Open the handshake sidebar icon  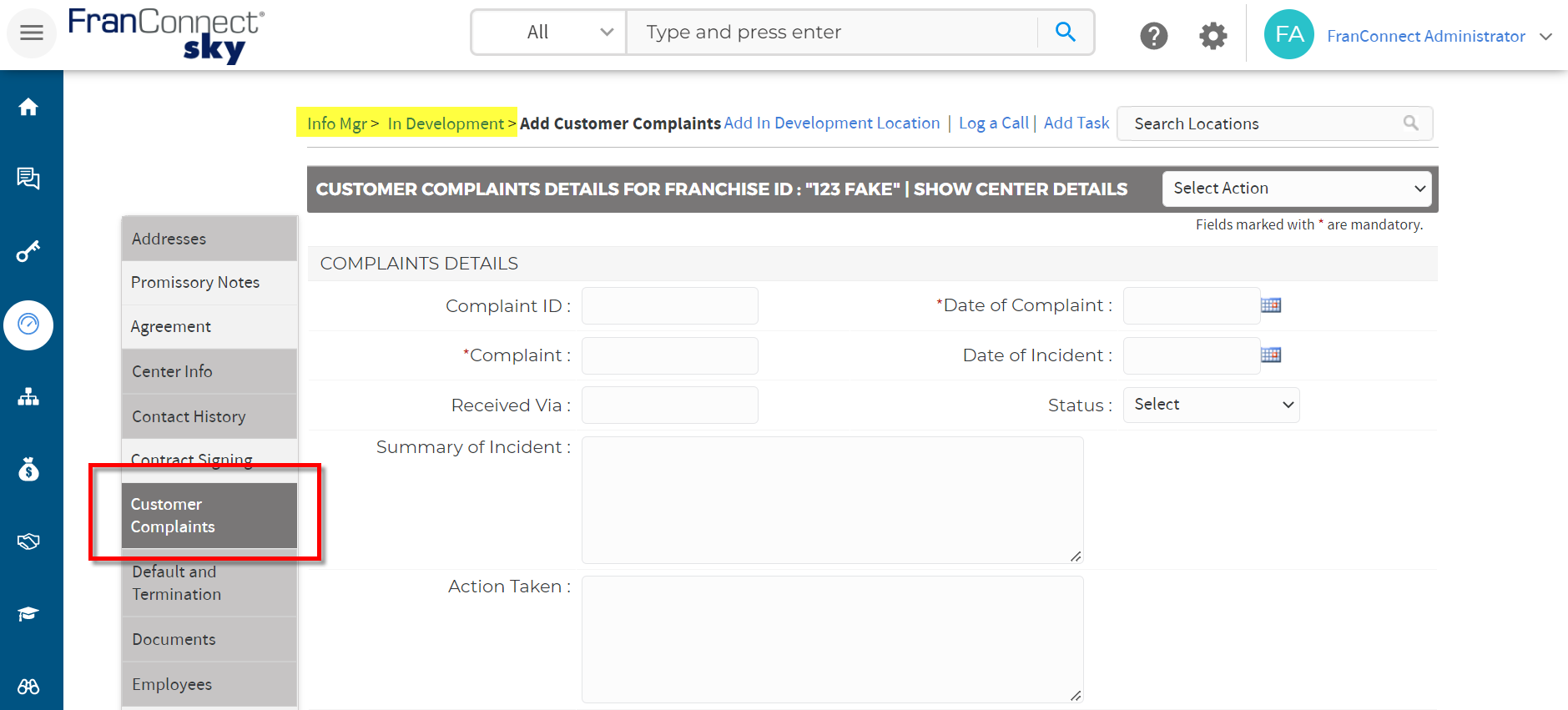28,542
